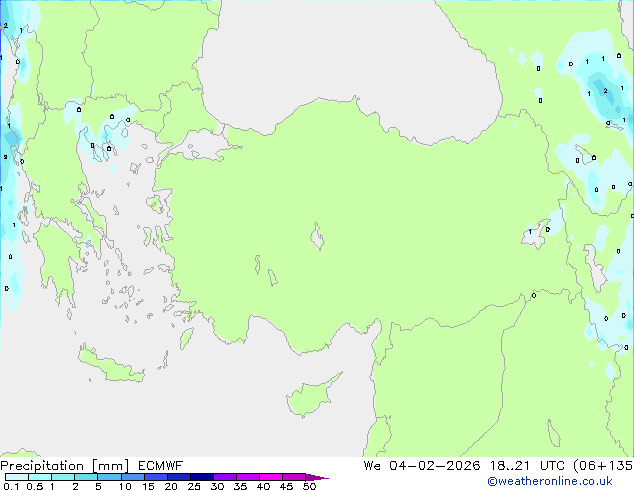Image resolution: width=634 pixels, height=490 pixels.
Task: Select the 35–40 mm legend swatch
Action: click(x=248, y=477)
